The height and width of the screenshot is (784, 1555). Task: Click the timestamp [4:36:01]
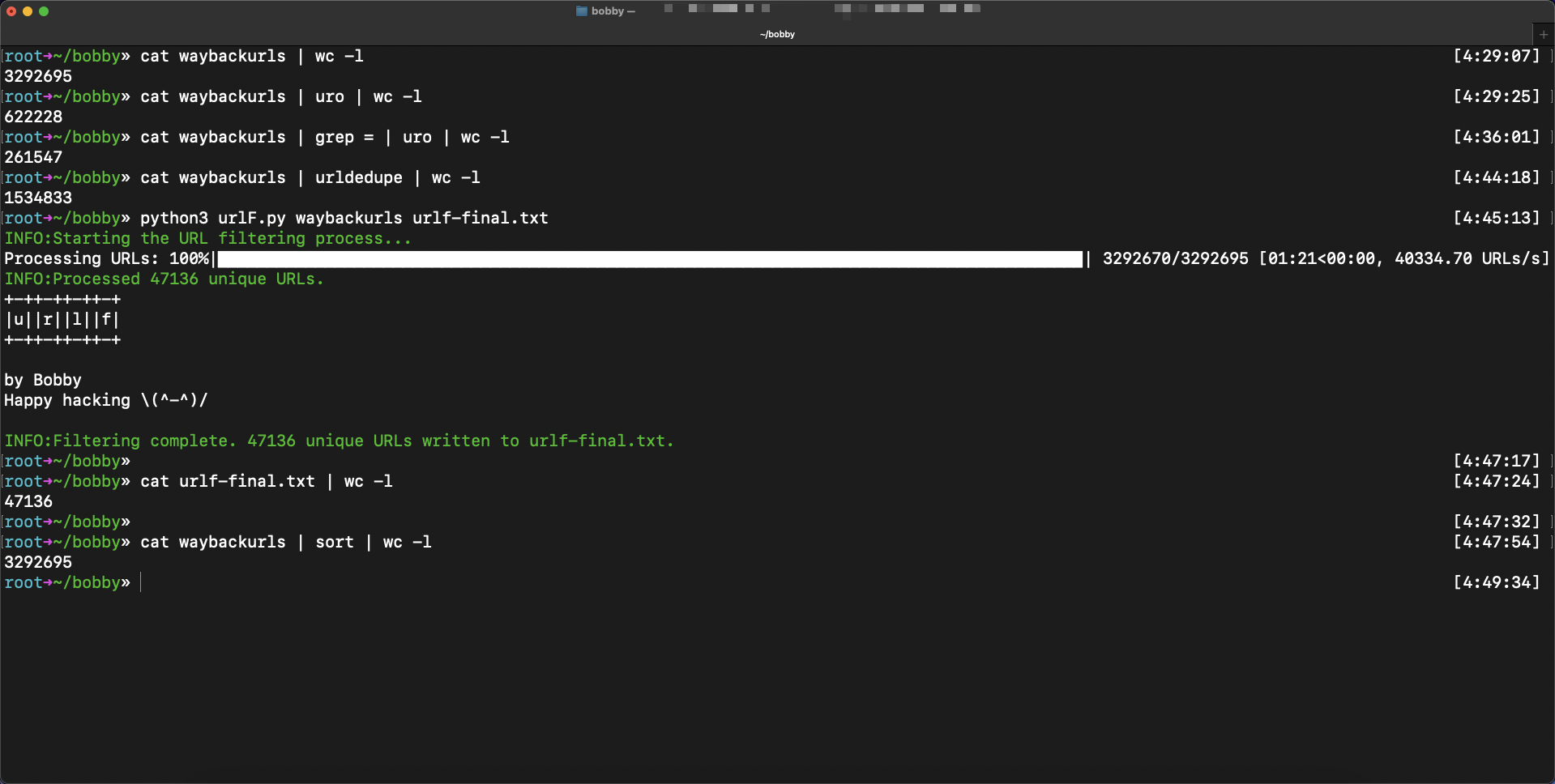pyautogui.click(x=1497, y=137)
